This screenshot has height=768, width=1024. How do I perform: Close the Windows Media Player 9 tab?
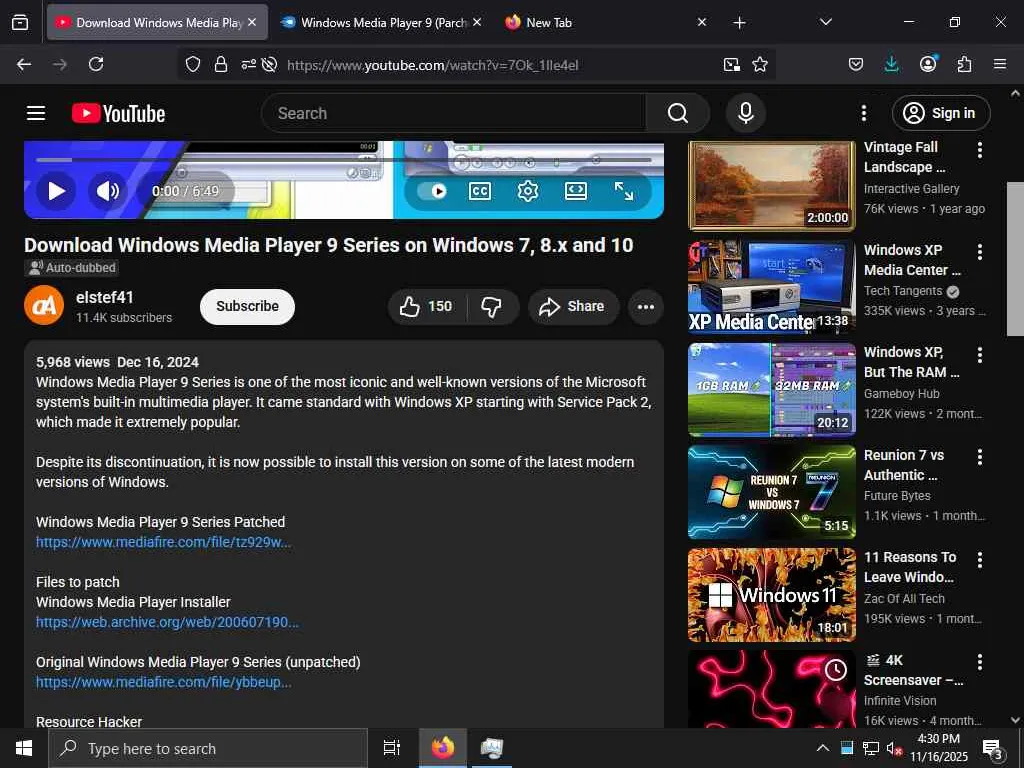click(x=477, y=22)
